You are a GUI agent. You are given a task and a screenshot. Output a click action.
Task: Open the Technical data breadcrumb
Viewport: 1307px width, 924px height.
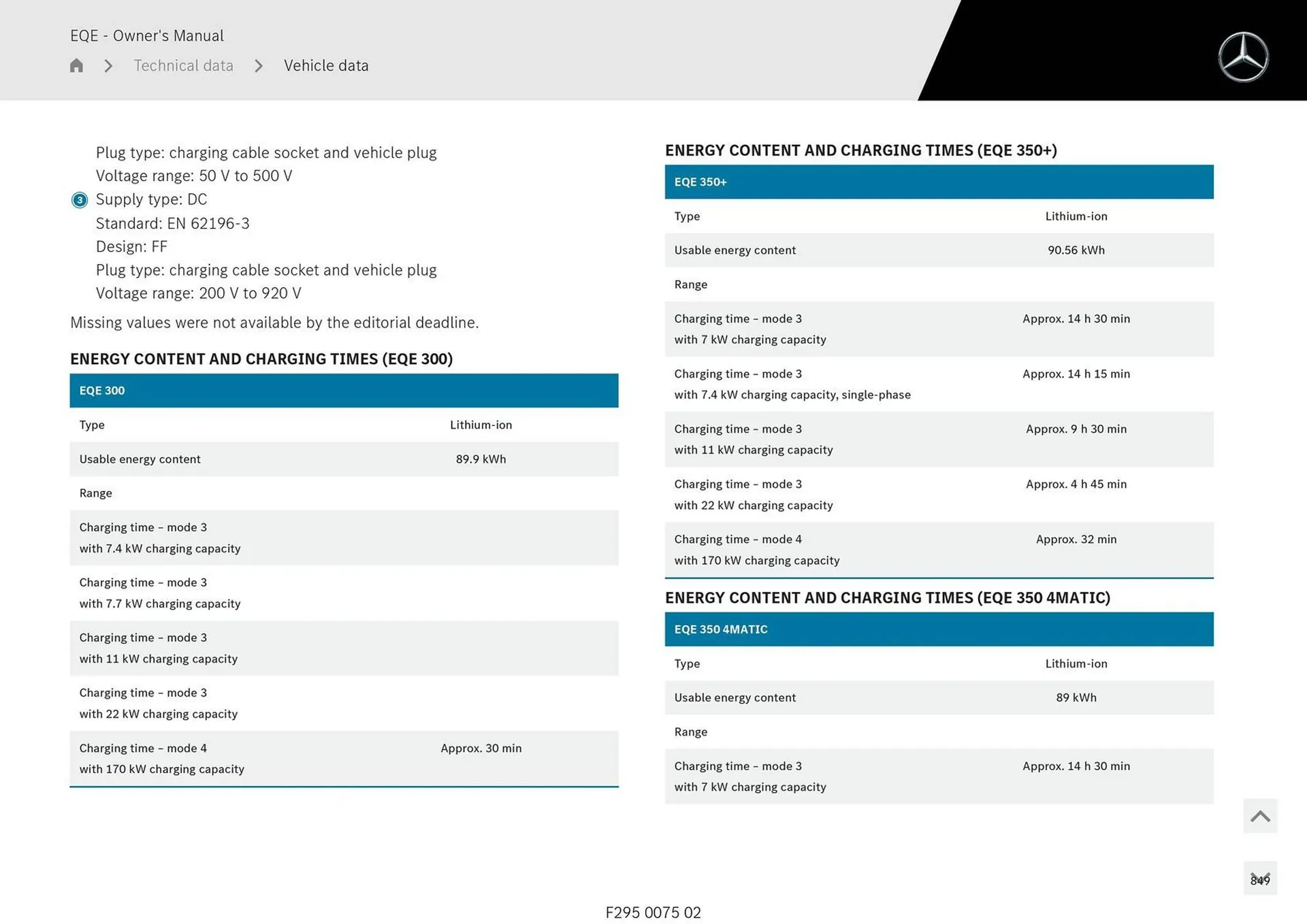pos(183,65)
